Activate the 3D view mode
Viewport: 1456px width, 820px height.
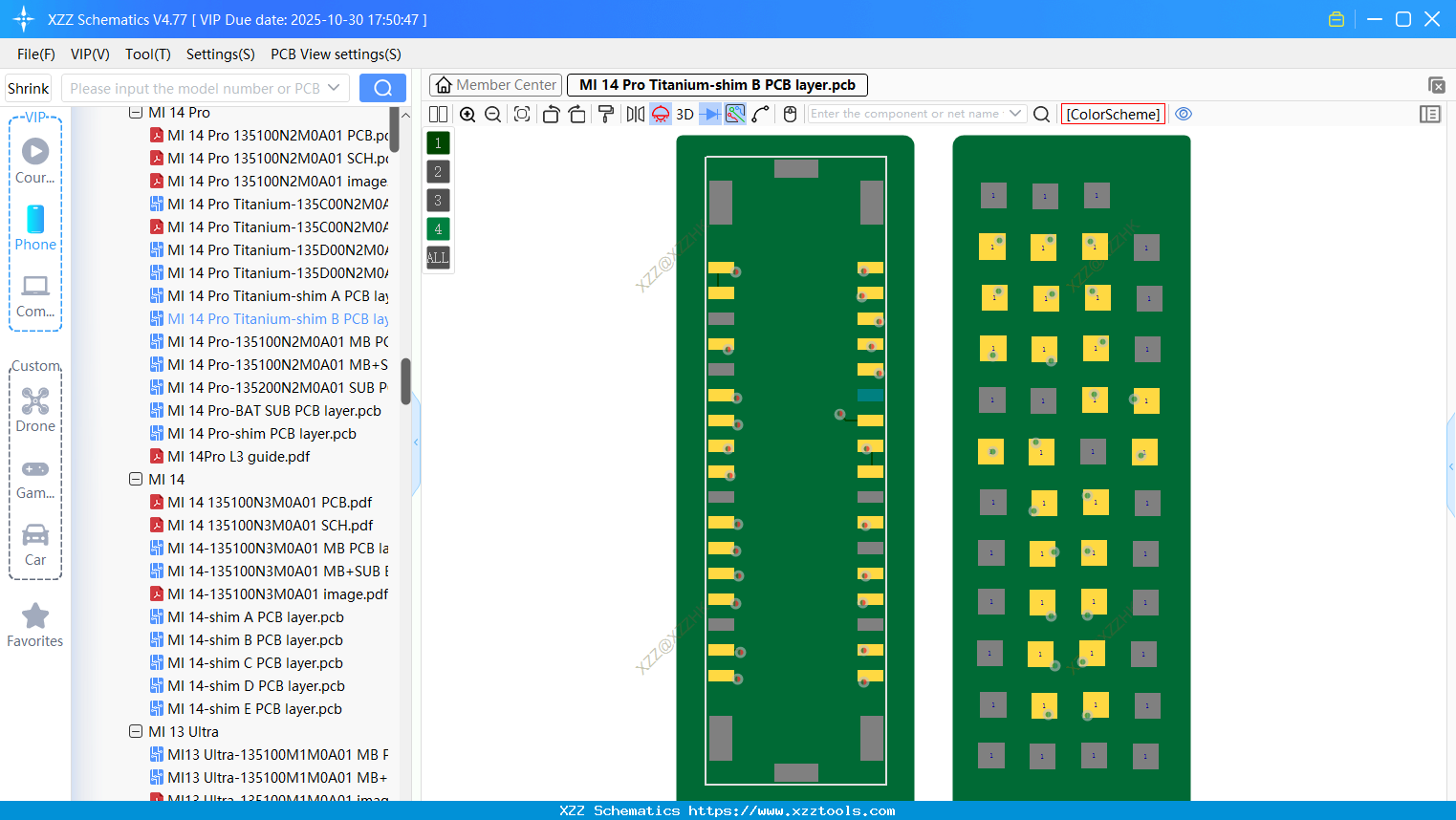tap(684, 114)
